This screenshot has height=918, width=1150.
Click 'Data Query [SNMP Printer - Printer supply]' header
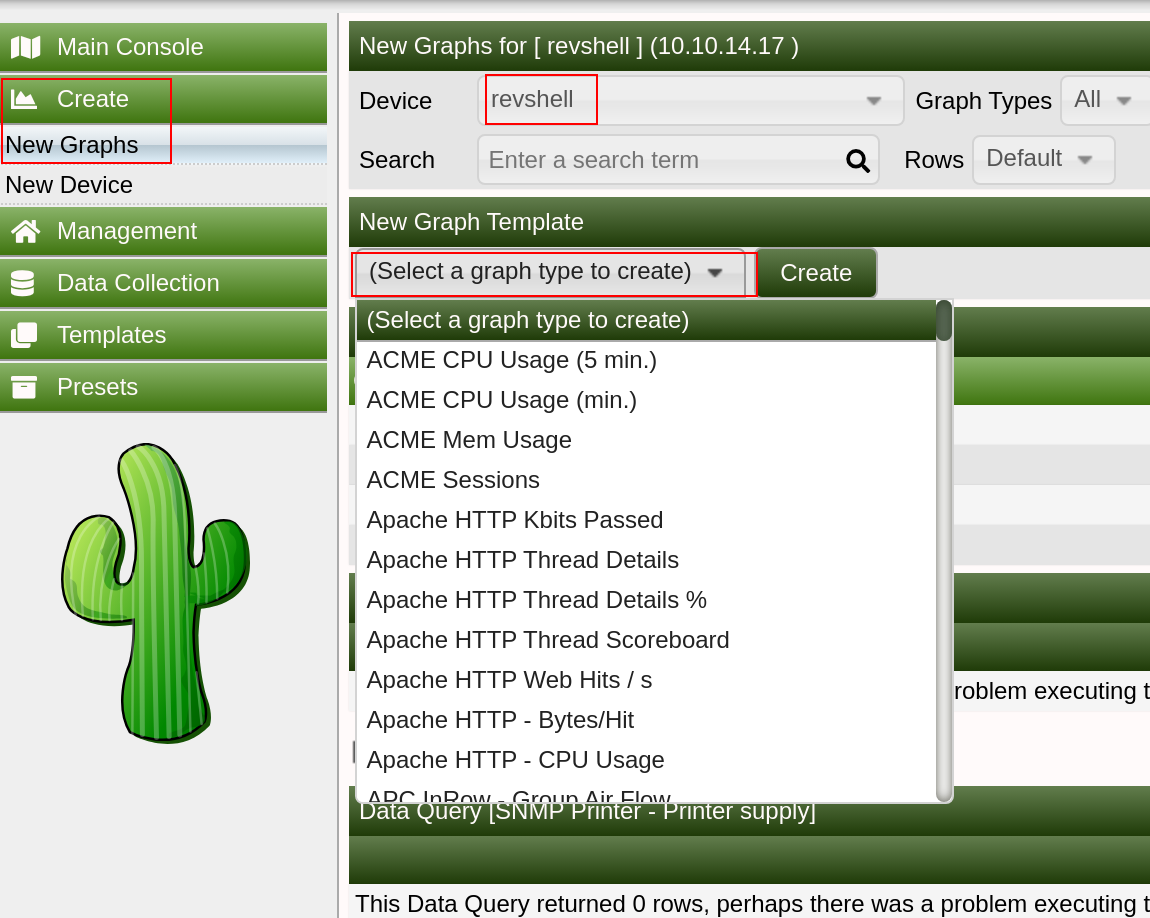pyautogui.click(x=750, y=812)
